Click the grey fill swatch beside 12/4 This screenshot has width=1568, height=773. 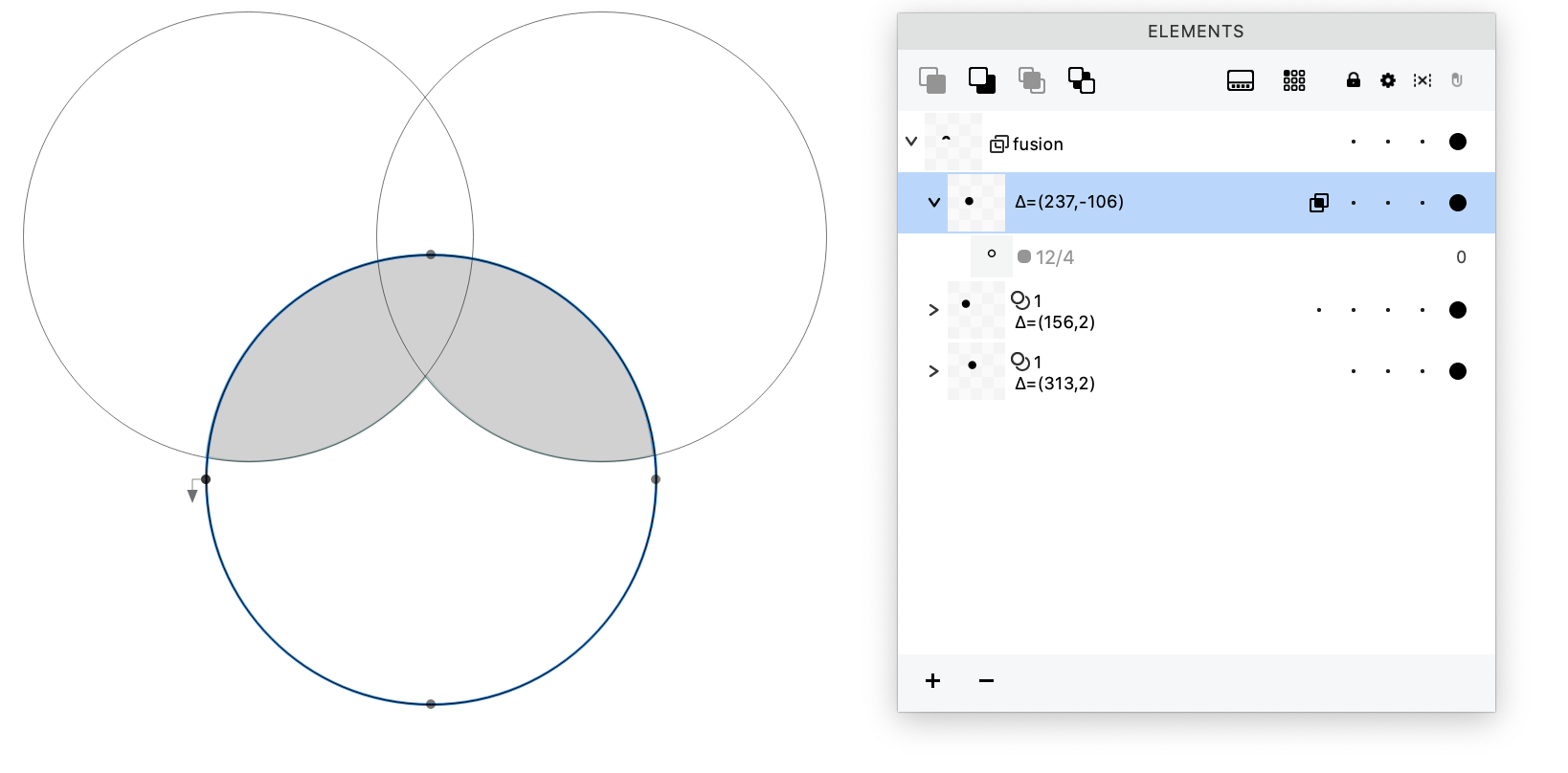pos(1024,257)
